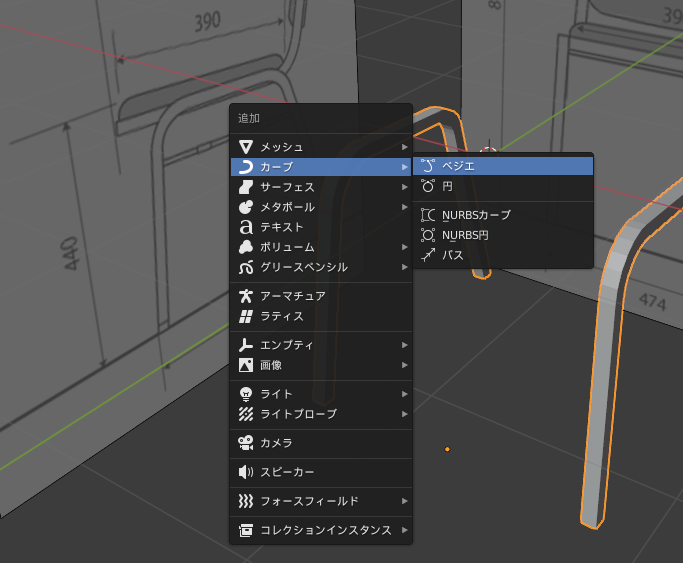
Task: Click the テキスト letter 'a' icon
Action: click(246, 227)
